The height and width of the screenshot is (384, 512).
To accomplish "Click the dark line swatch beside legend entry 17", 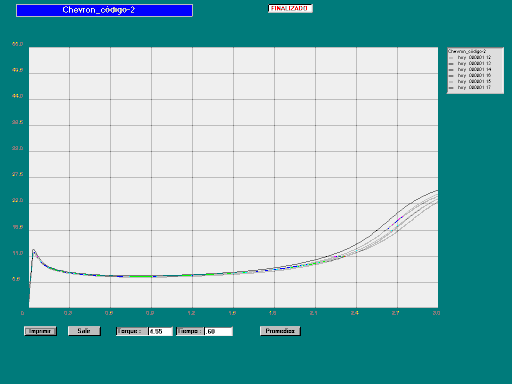I will click(x=451, y=88).
